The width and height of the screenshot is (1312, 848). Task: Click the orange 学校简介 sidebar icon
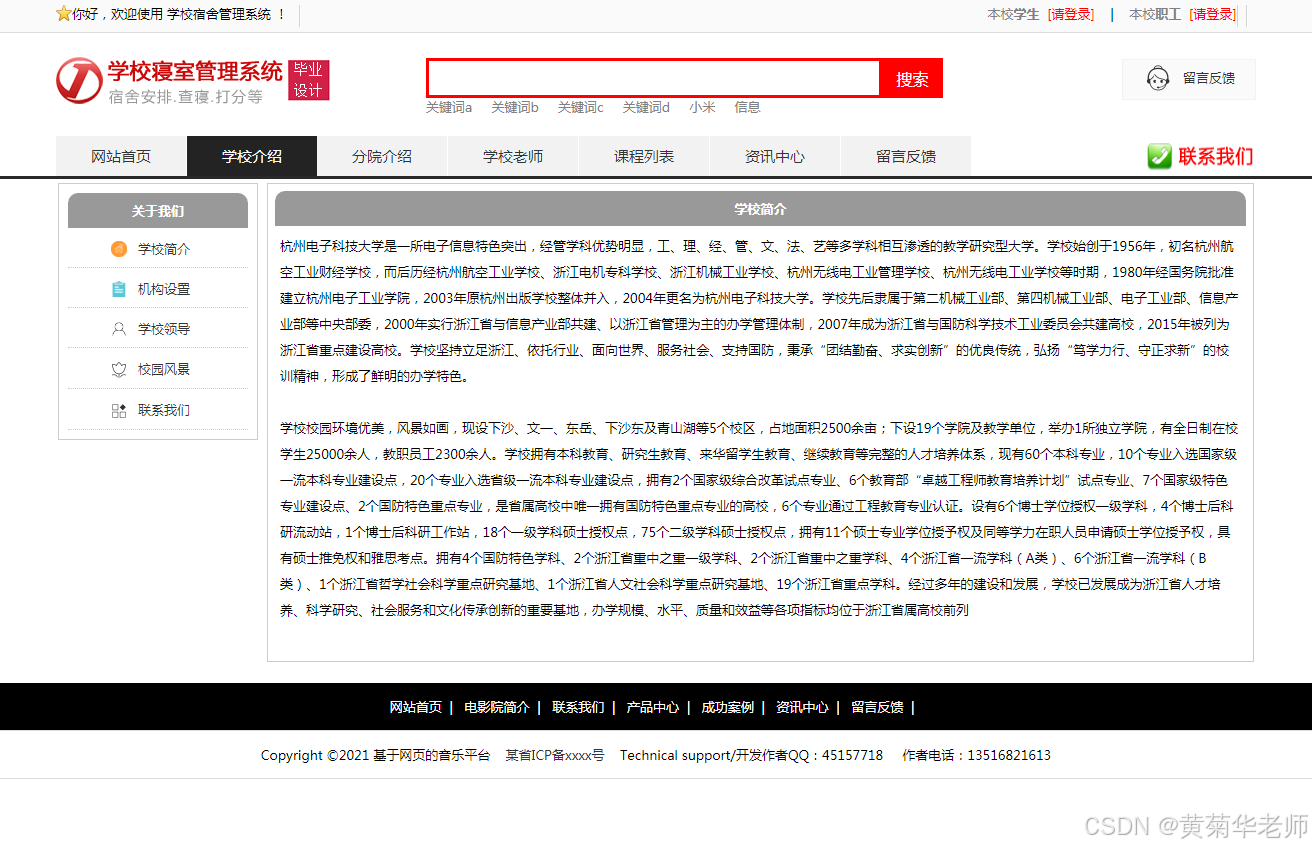[x=119, y=248]
